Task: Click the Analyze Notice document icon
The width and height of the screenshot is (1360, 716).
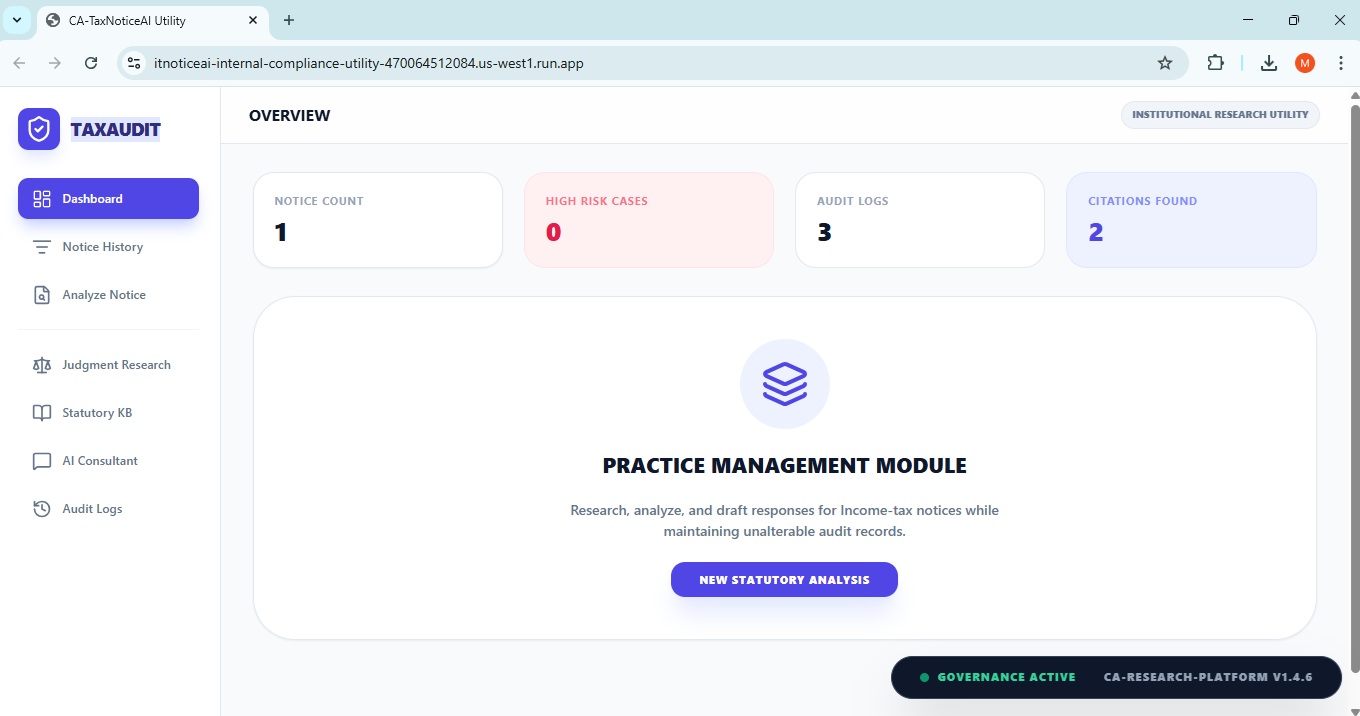Action: pyautogui.click(x=42, y=295)
